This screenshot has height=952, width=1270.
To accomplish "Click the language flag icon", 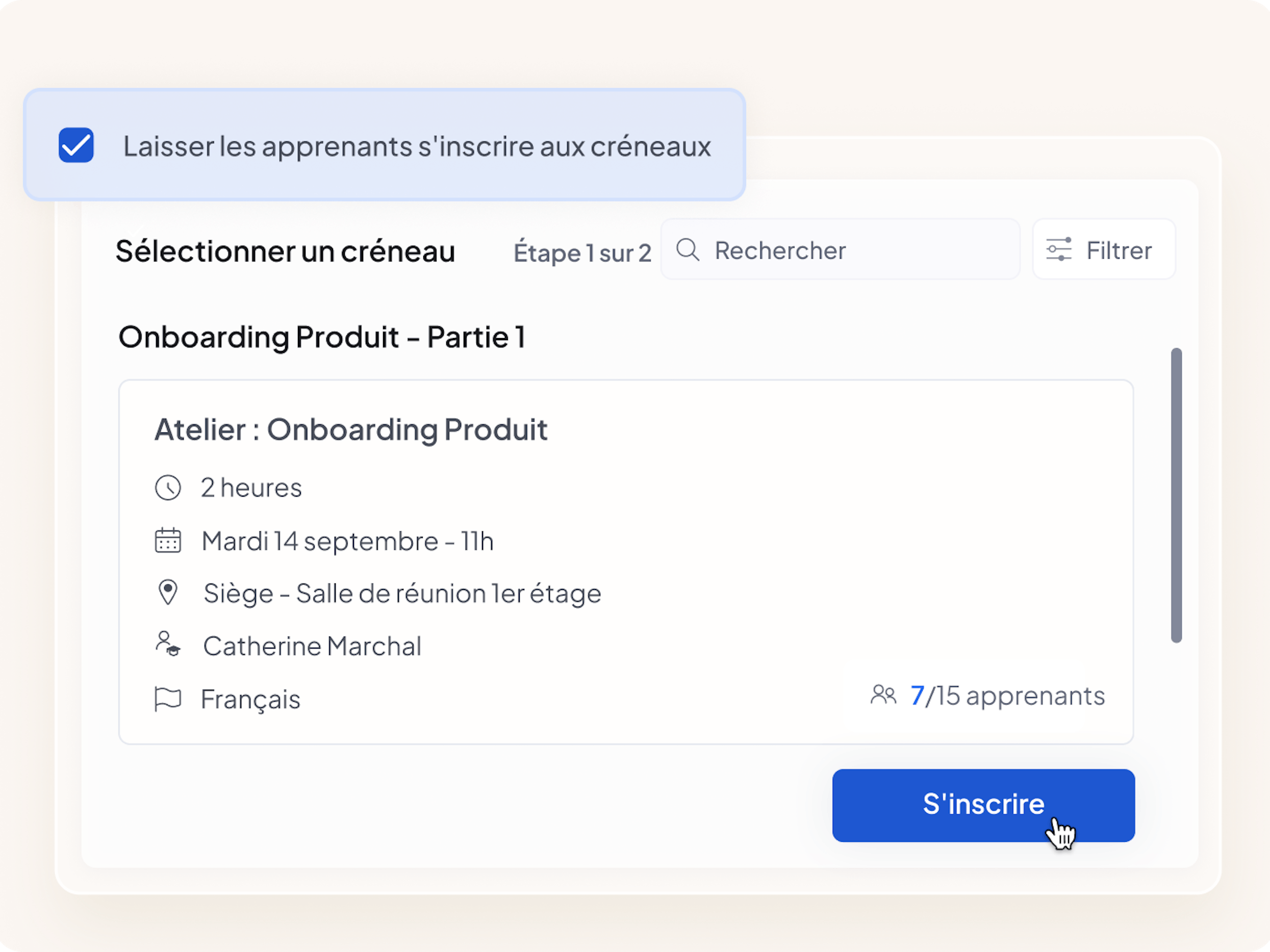I will [168, 699].
